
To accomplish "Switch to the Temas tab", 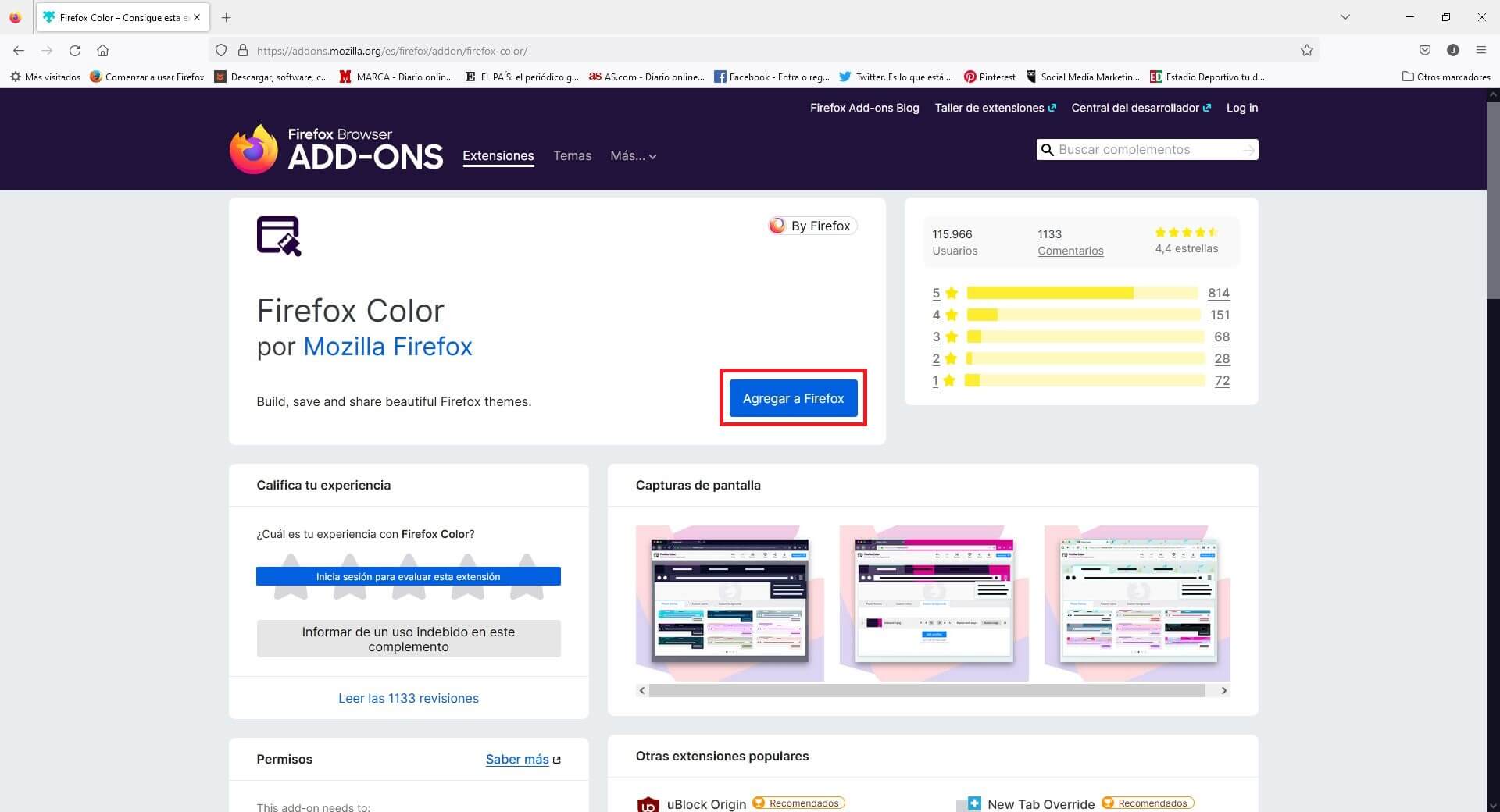I will [x=573, y=155].
